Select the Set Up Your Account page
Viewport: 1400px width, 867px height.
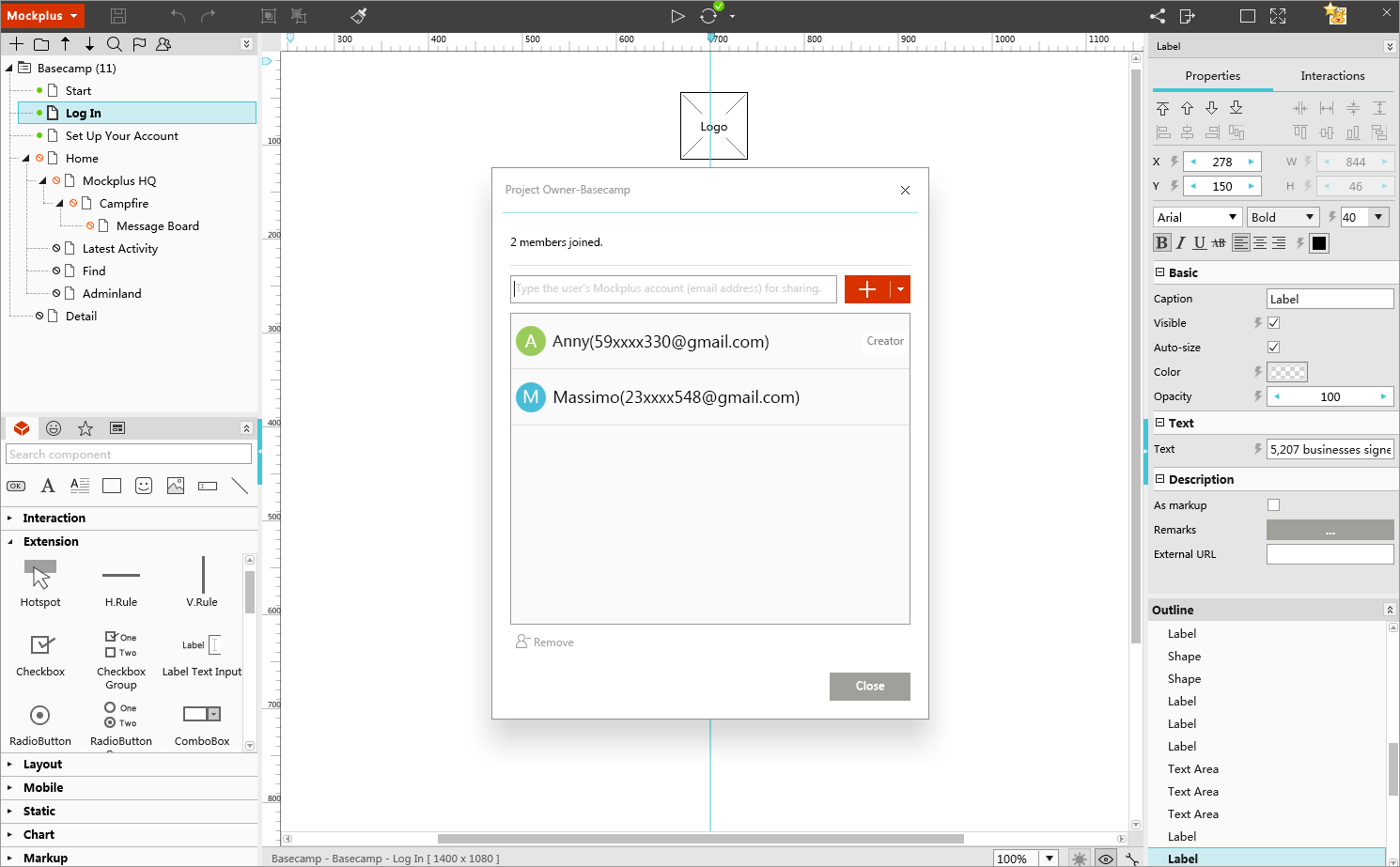(x=122, y=136)
